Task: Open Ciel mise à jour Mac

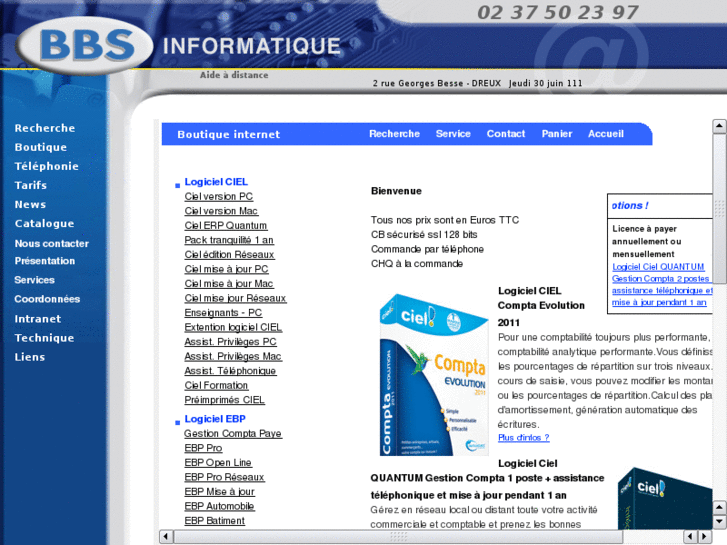Action: coord(229,283)
